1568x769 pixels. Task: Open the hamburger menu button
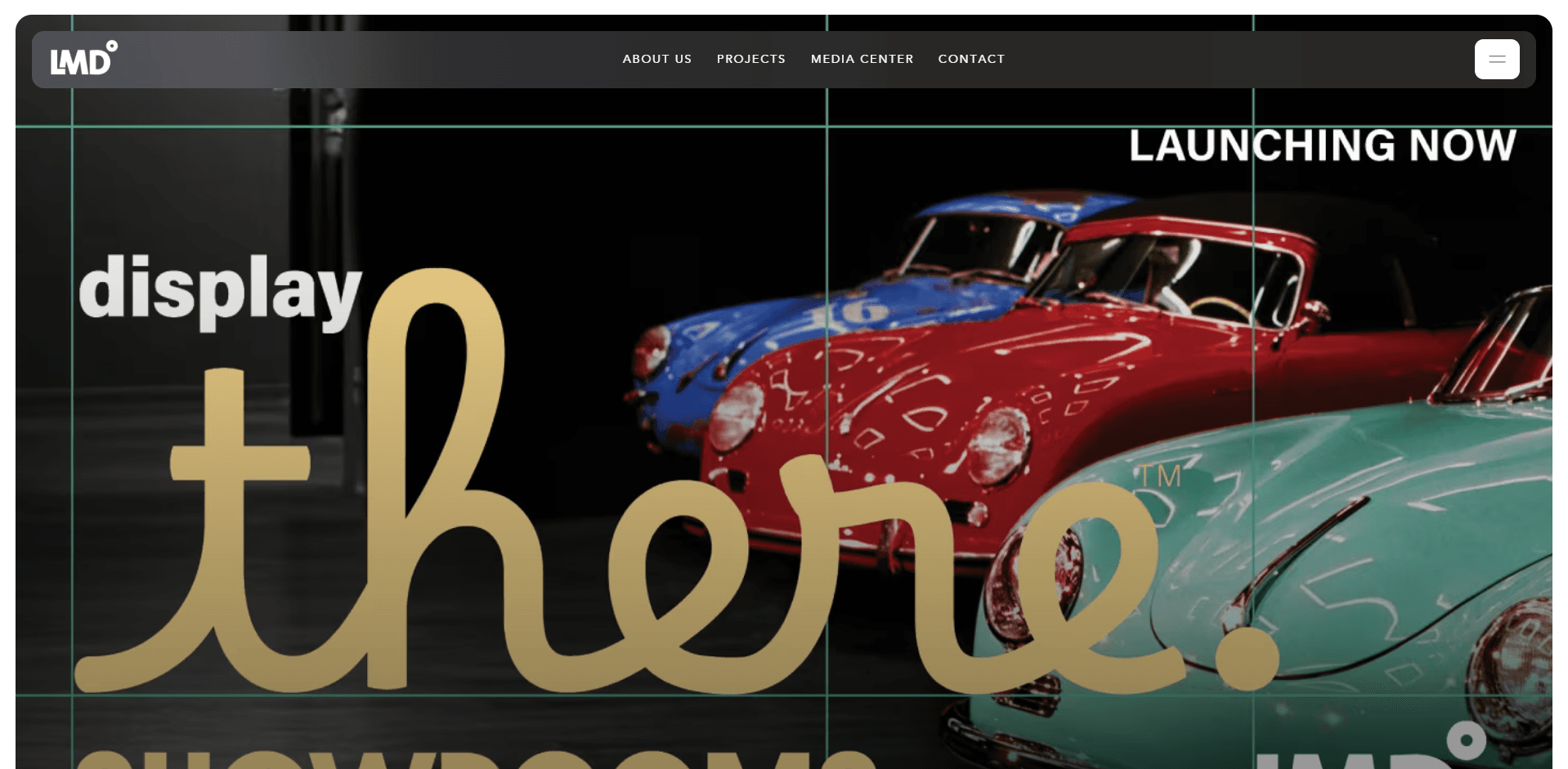coord(1496,59)
